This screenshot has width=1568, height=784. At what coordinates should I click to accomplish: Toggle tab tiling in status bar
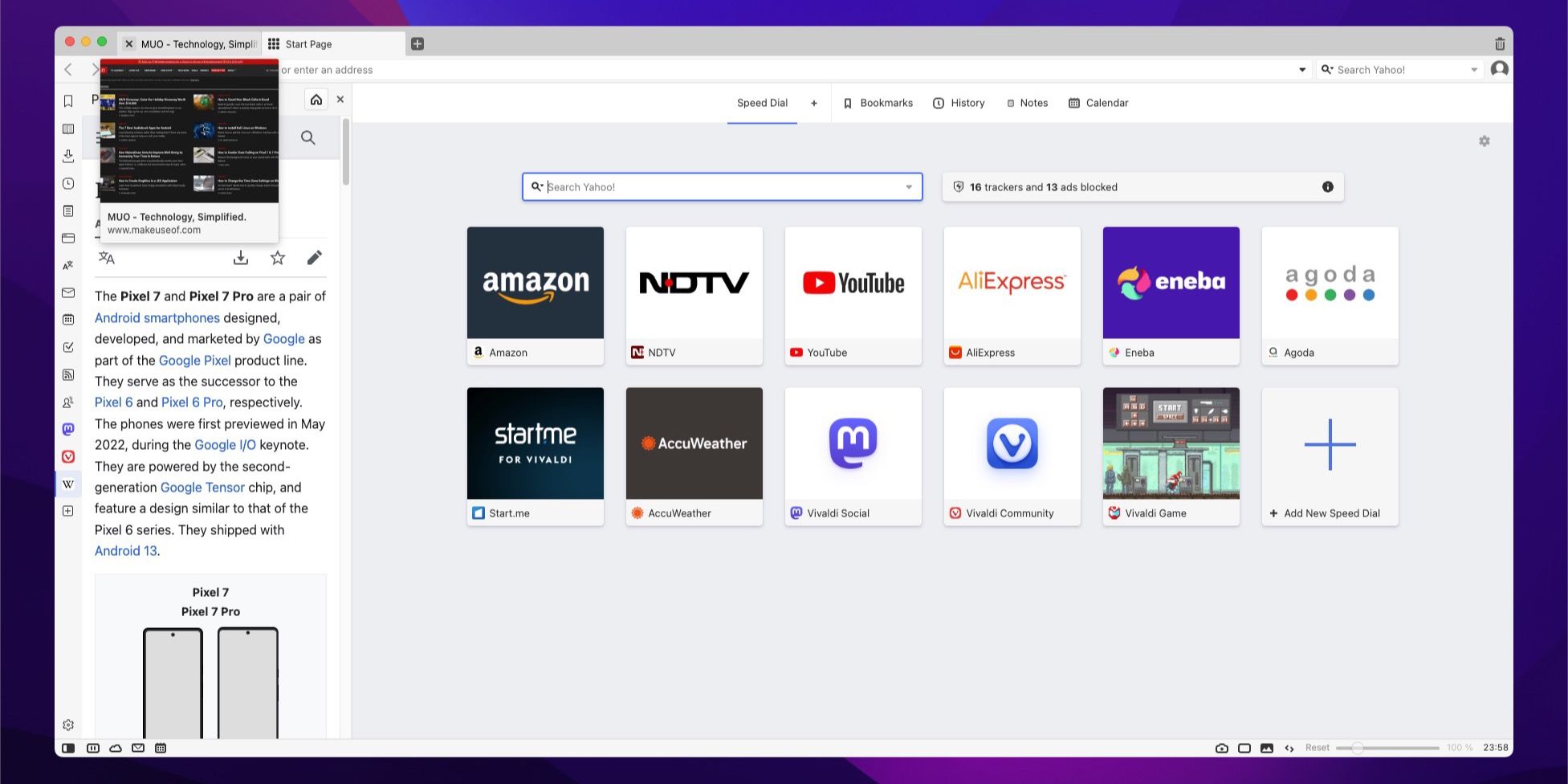click(x=1244, y=748)
